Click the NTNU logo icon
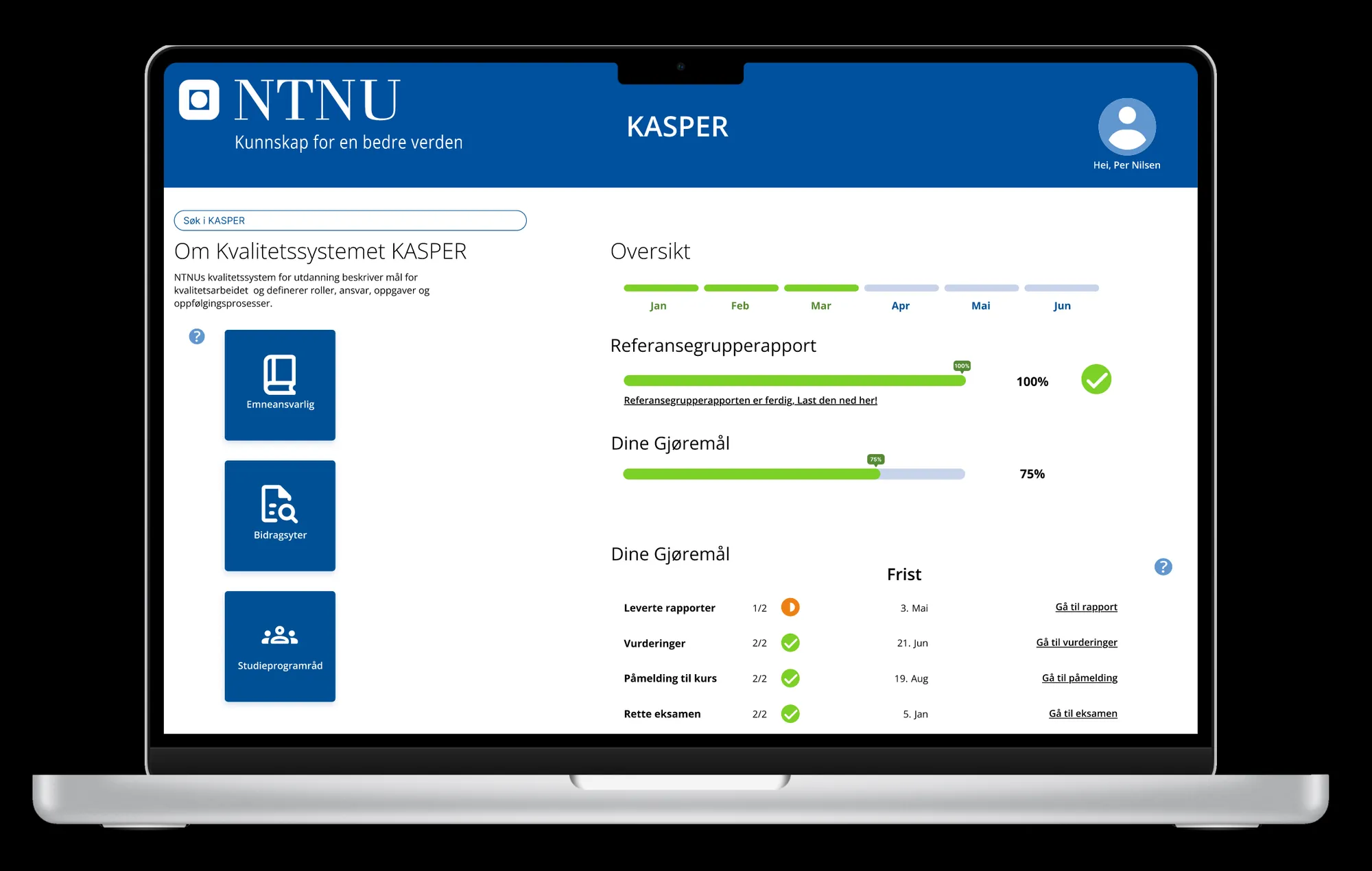1372x871 pixels. pos(199,100)
